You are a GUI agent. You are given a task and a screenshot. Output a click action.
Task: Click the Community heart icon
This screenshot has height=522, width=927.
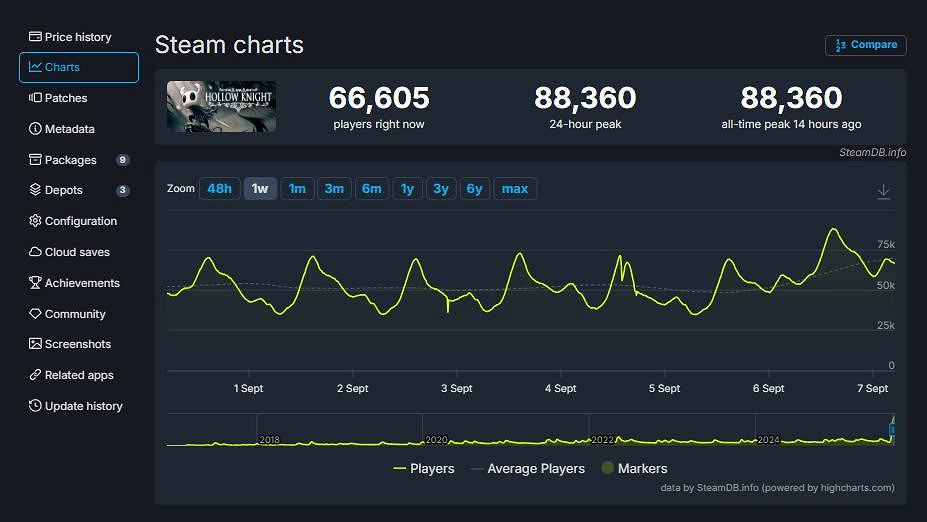tap(35, 314)
